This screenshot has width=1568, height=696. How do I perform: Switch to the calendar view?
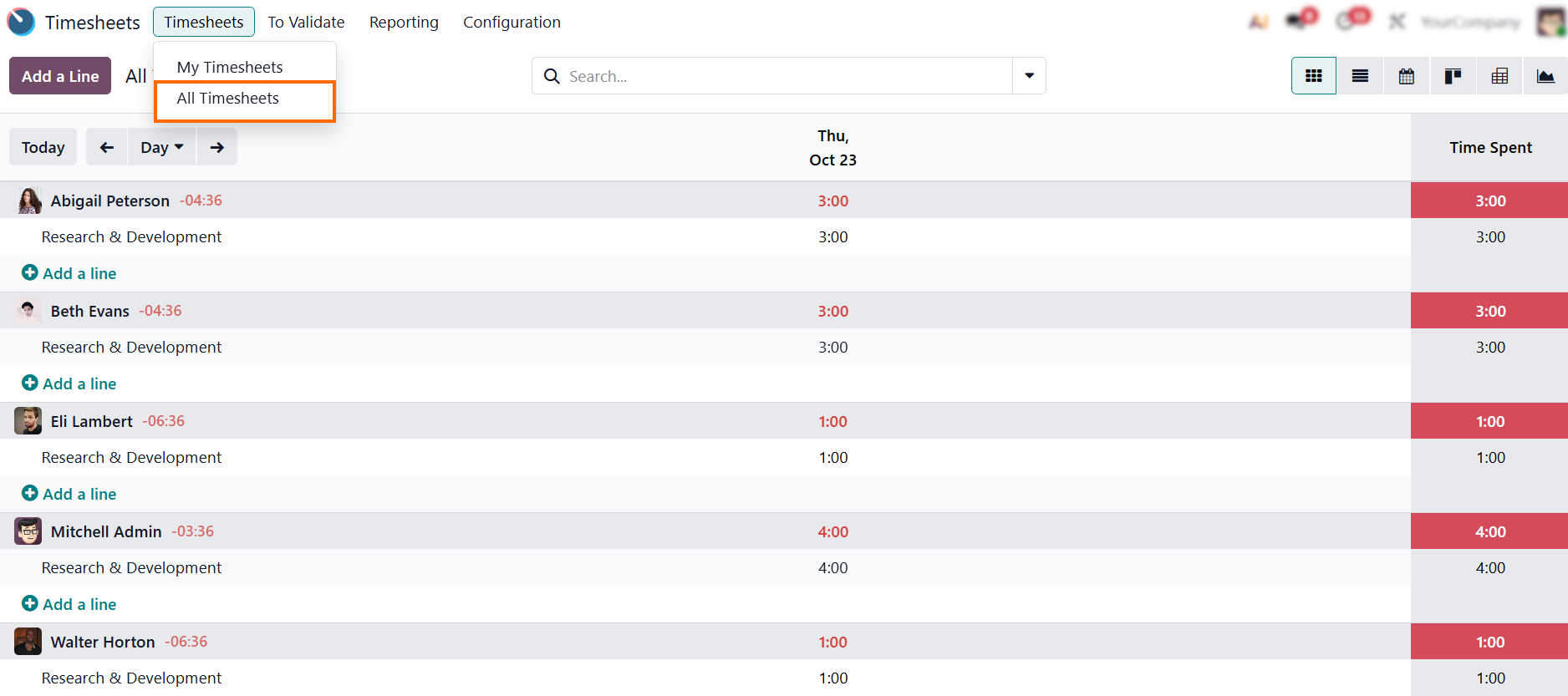(x=1407, y=76)
